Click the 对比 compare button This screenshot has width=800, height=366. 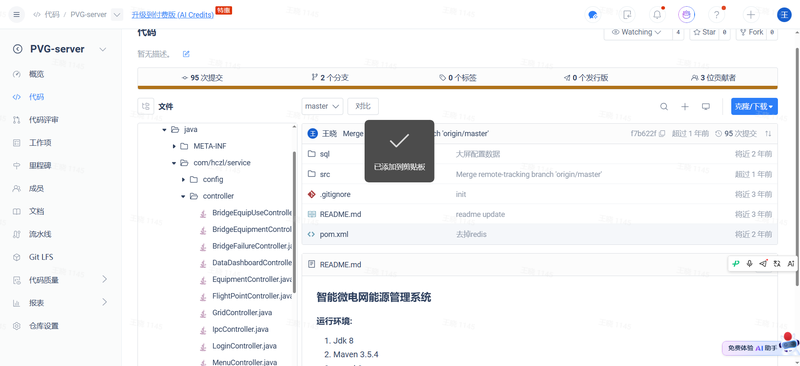coord(363,106)
